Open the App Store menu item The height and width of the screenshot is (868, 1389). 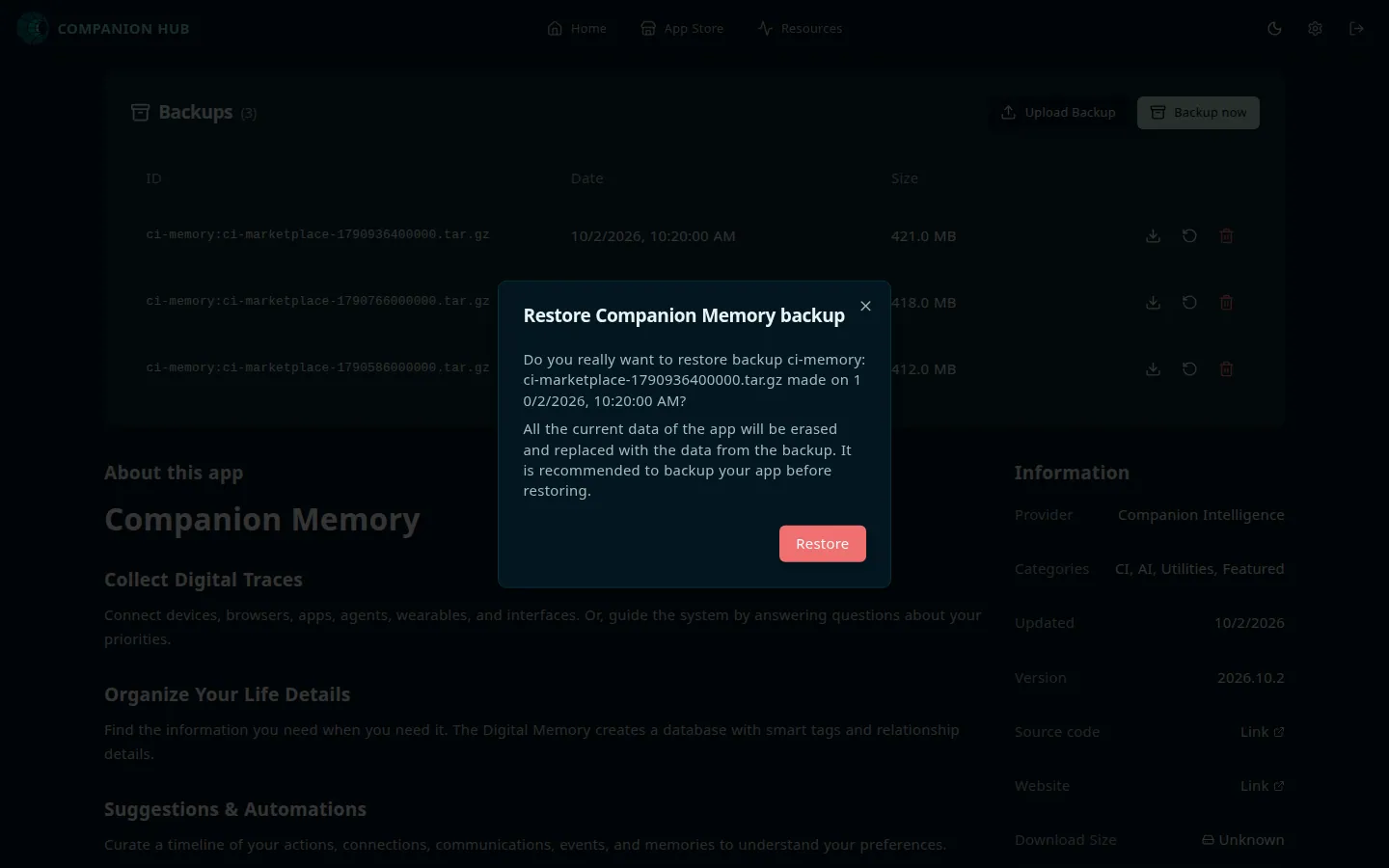click(x=682, y=29)
